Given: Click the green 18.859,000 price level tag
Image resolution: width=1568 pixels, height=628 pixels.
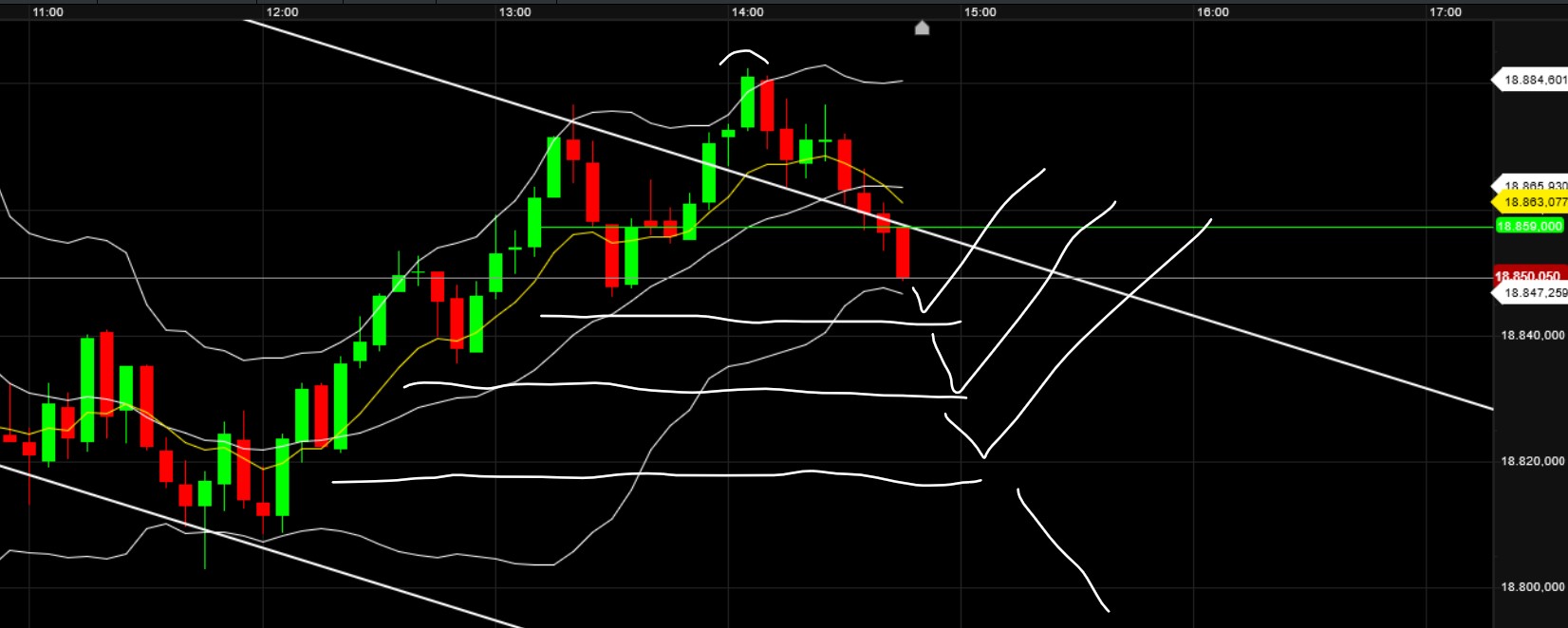Looking at the screenshot, I should pos(1530,226).
